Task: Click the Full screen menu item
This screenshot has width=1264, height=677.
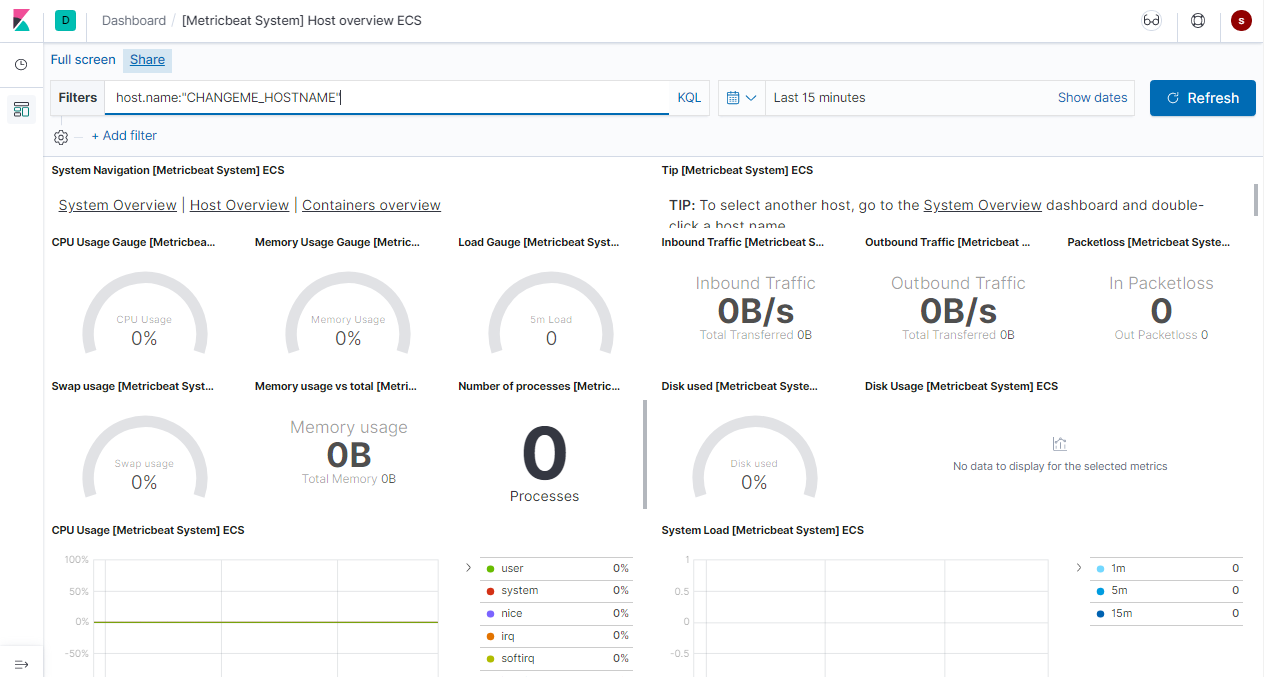Action: pos(83,60)
